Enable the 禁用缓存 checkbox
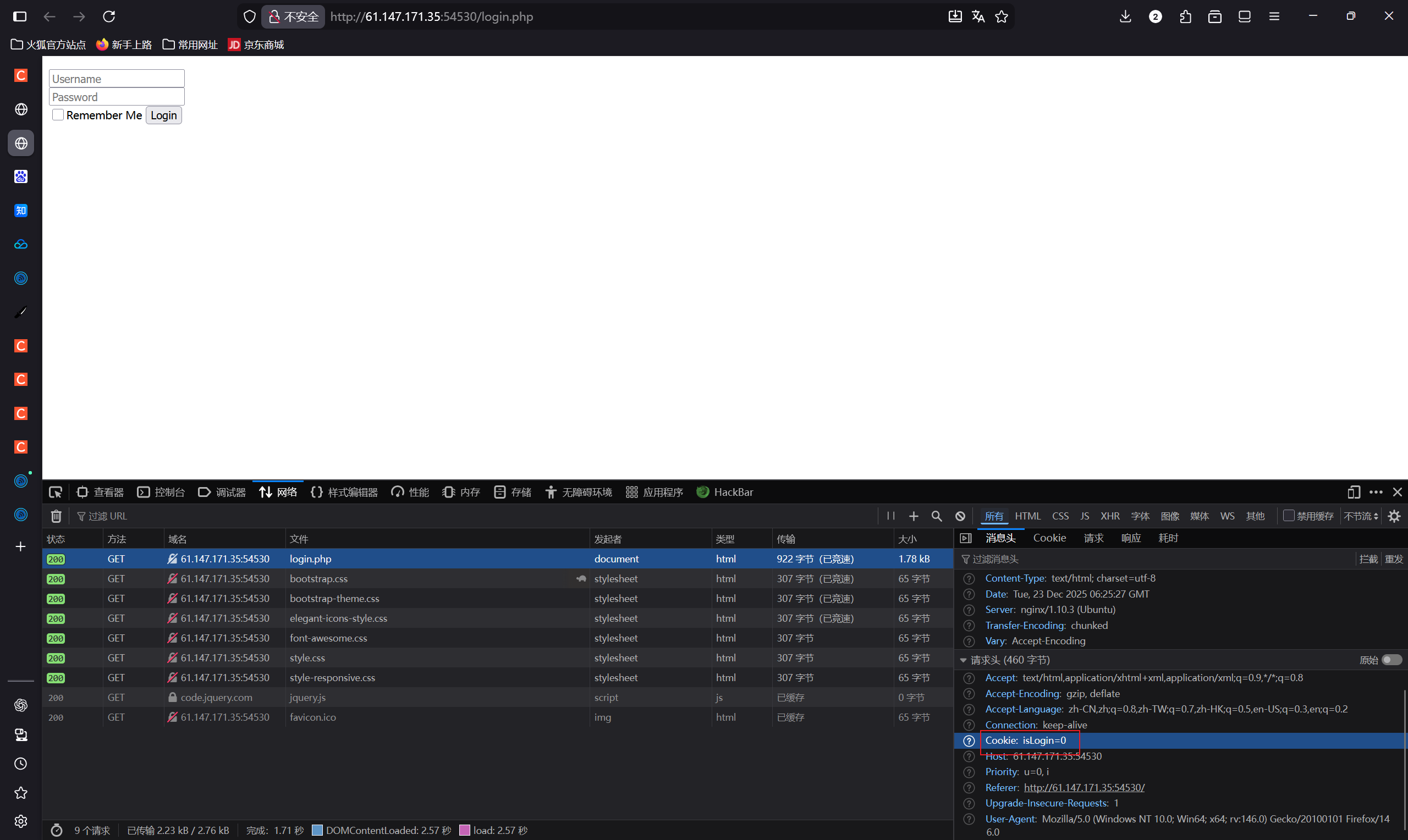Screen dimensions: 1408x840 [x=1289, y=515]
